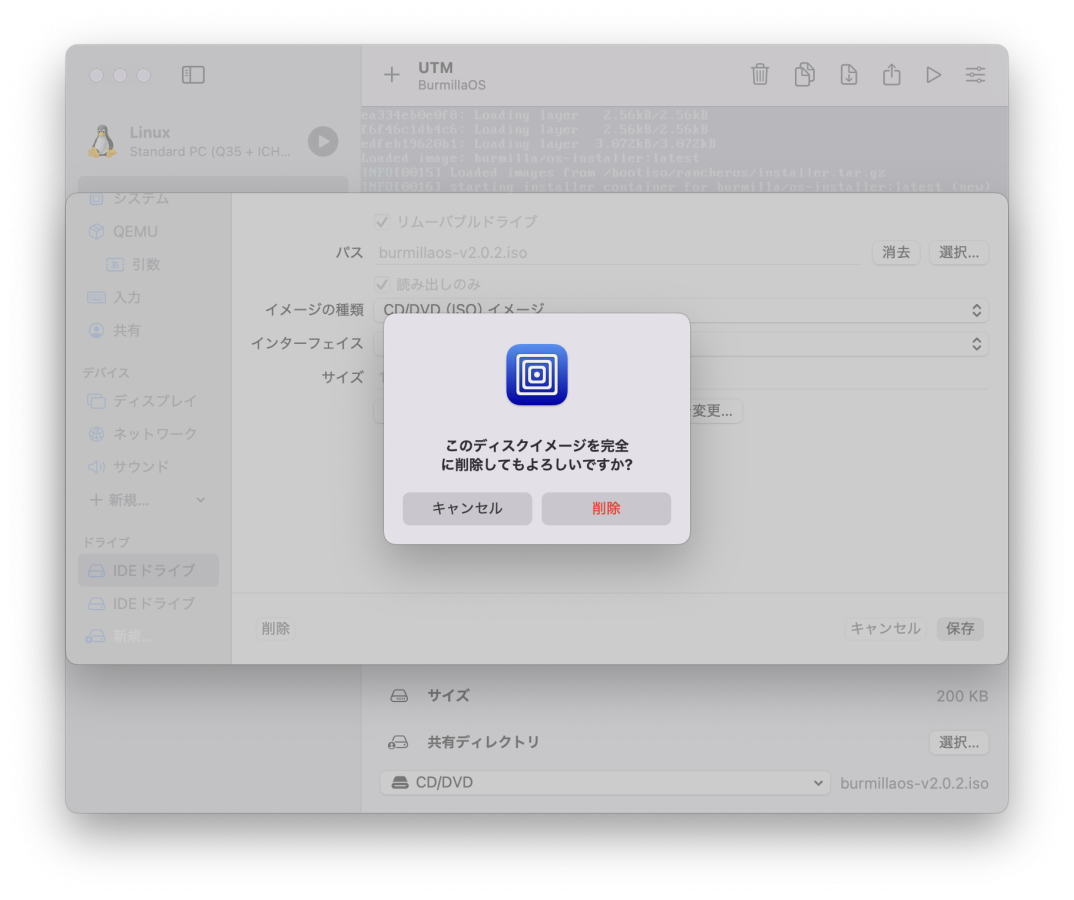Screen dimensions: 1074x900
Task: Toggle the リムーバブルドライブ checkbox
Action: [x=381, y=221]
